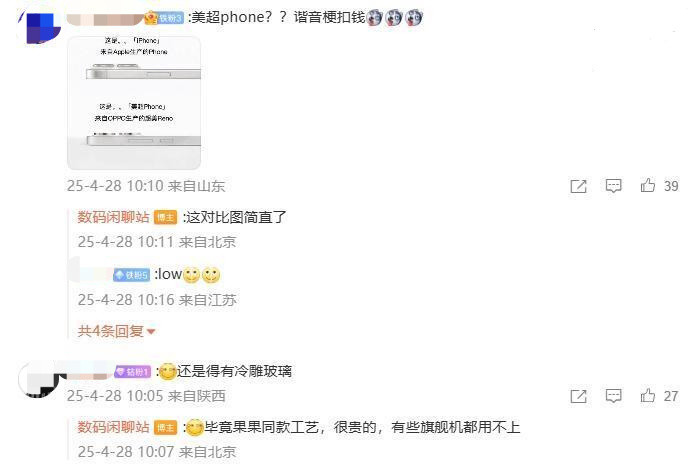Viewport: 696px width, 466px height.
Task: Click the purple fan badge of the second commenter
Action: click(133, 371)
